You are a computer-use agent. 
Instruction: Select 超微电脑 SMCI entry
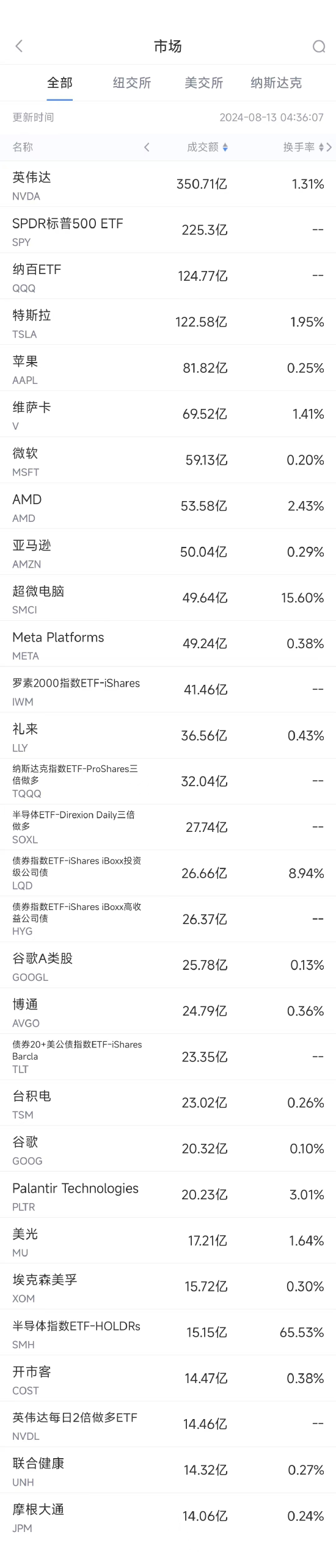tap(168, 598)
